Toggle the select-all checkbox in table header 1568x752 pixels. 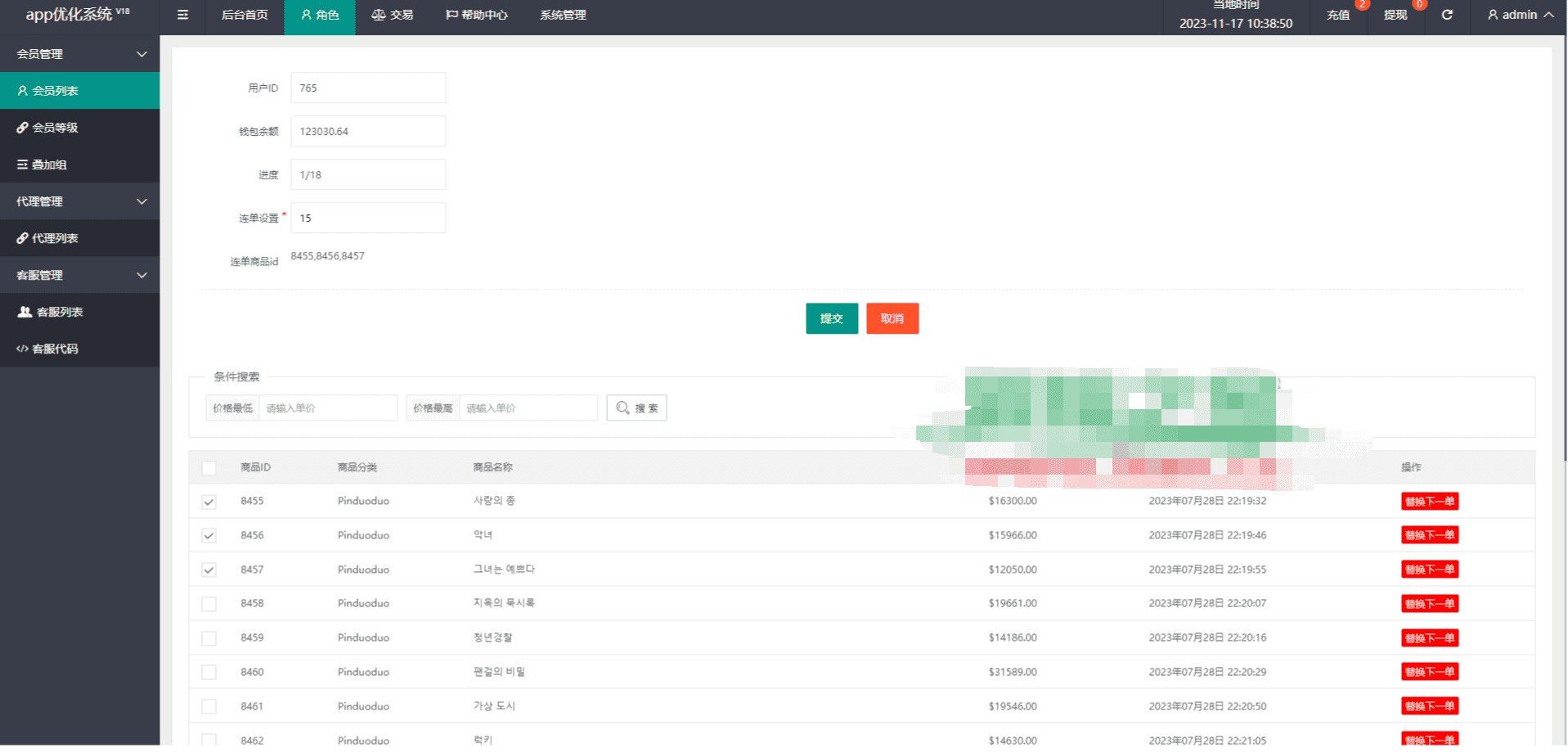[209, 468]
